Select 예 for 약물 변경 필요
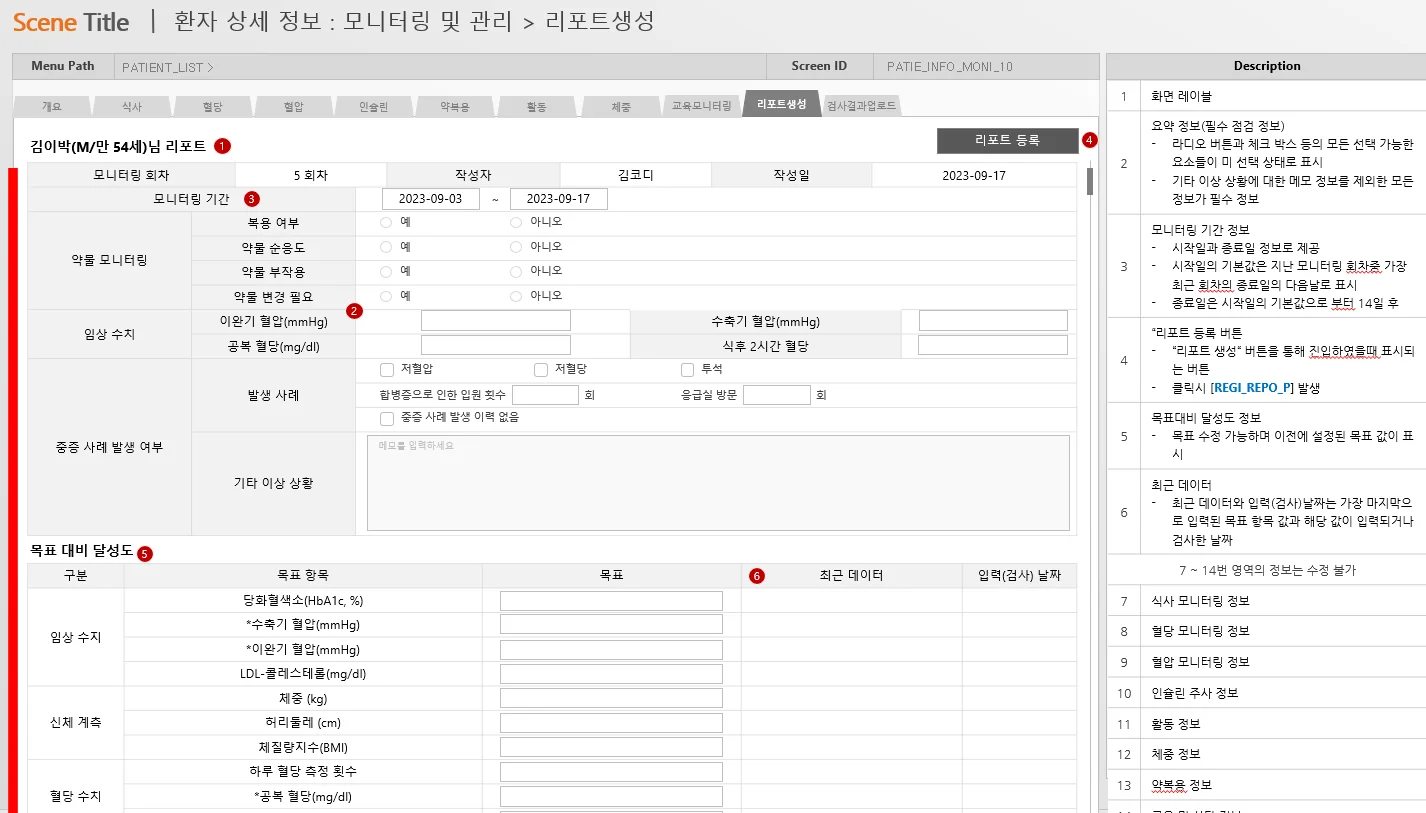 point(386,296)
